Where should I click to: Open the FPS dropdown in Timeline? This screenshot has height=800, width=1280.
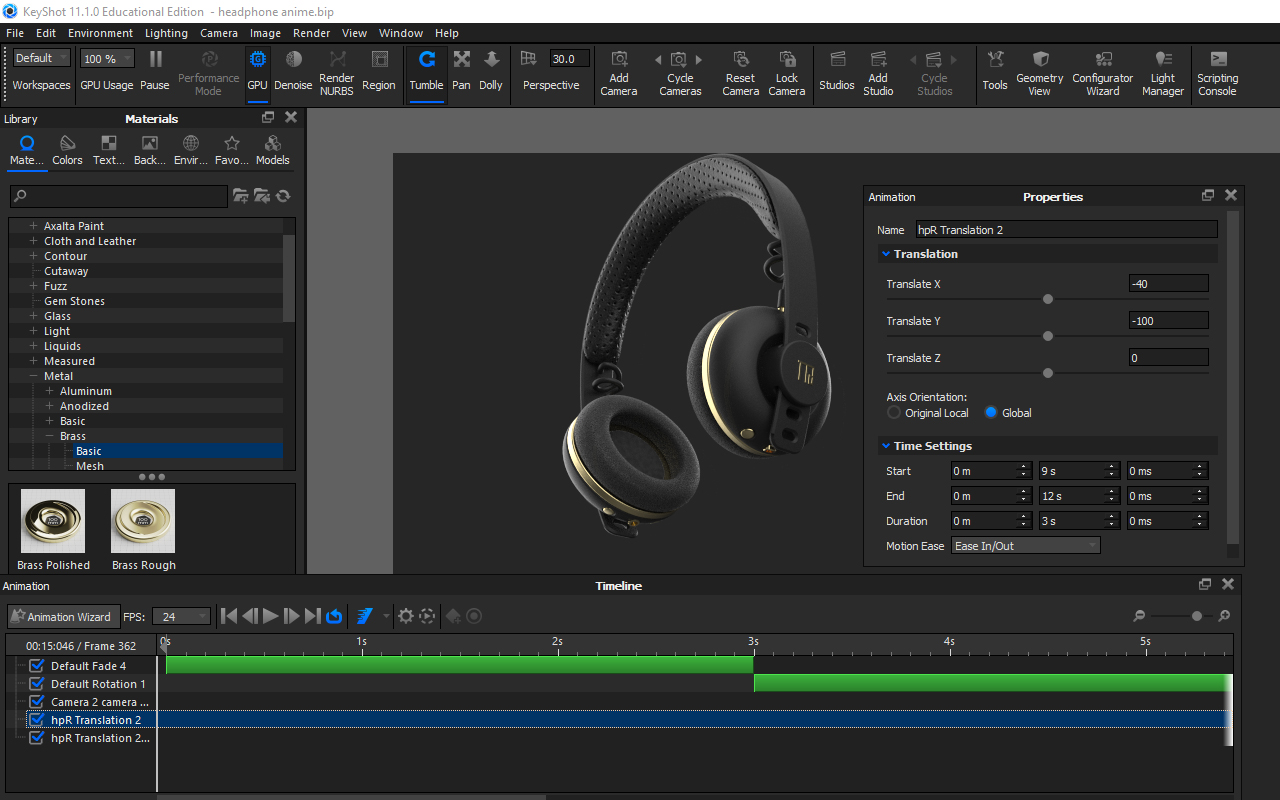coord(181,616)
